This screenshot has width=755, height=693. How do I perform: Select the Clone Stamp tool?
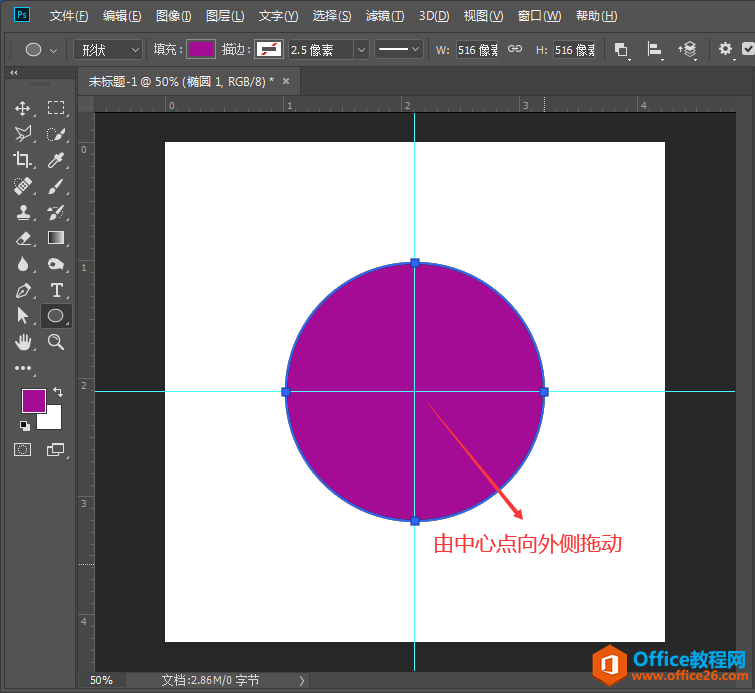23,212
